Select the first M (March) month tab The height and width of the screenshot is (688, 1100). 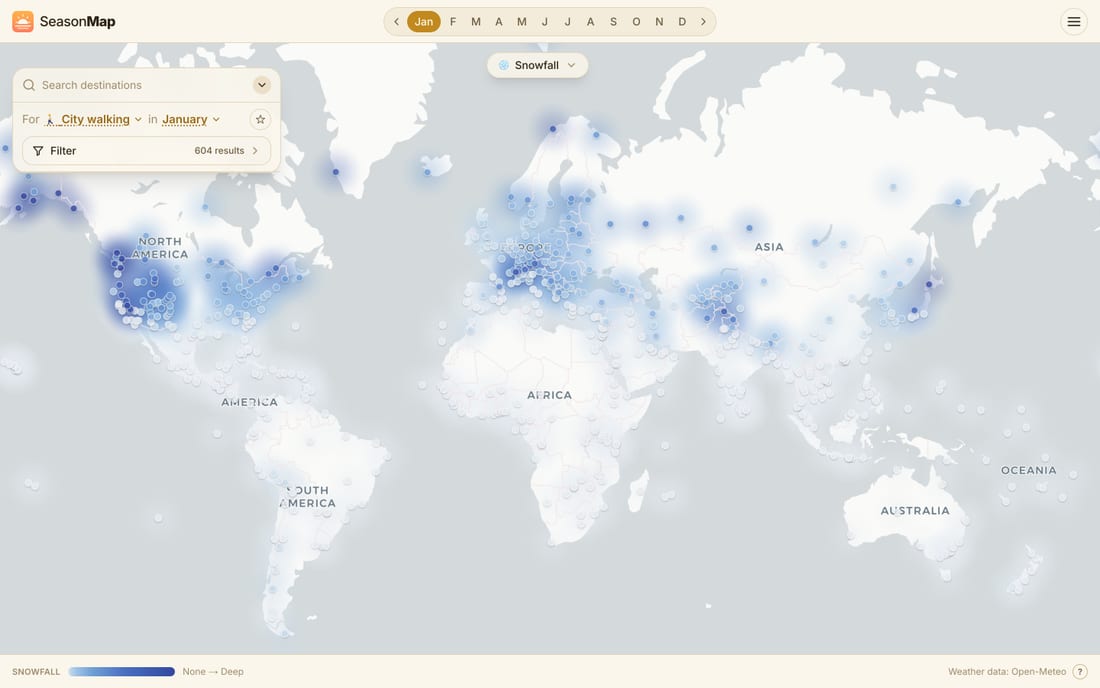476,22
